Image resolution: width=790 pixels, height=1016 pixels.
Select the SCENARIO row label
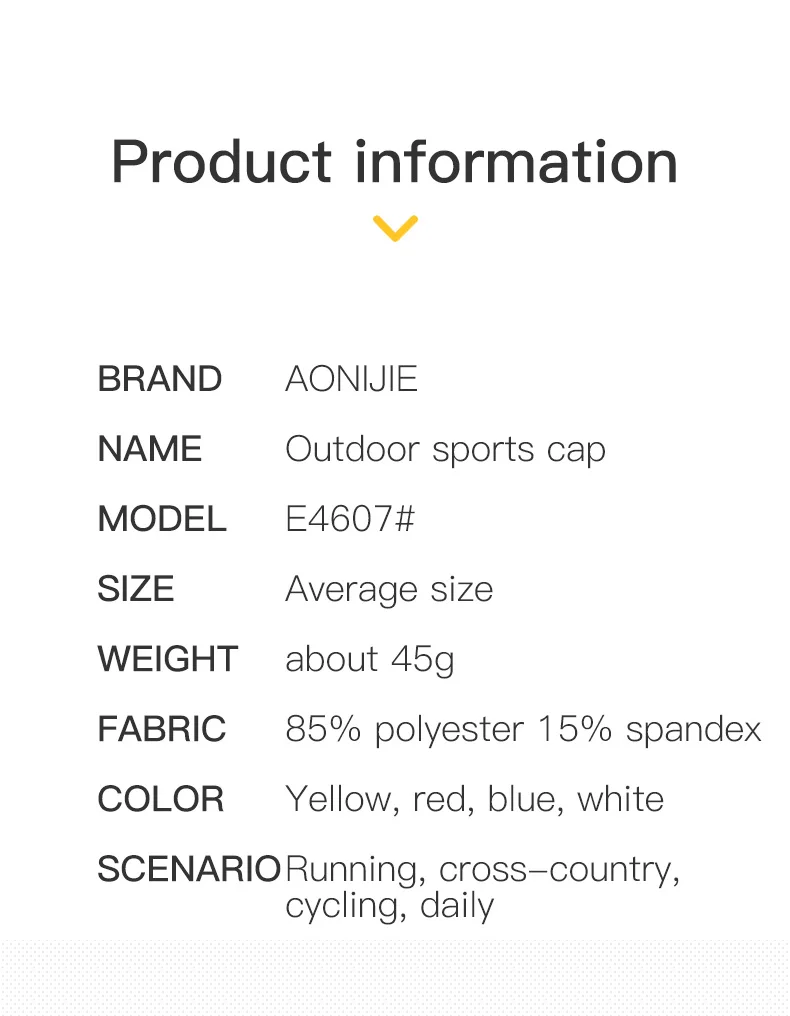(x=188, y=870)
